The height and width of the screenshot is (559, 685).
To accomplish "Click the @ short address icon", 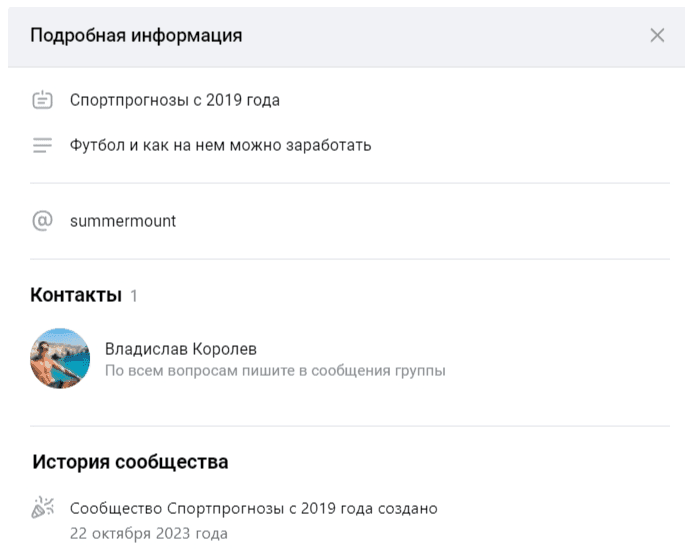I will pos(42,221).
